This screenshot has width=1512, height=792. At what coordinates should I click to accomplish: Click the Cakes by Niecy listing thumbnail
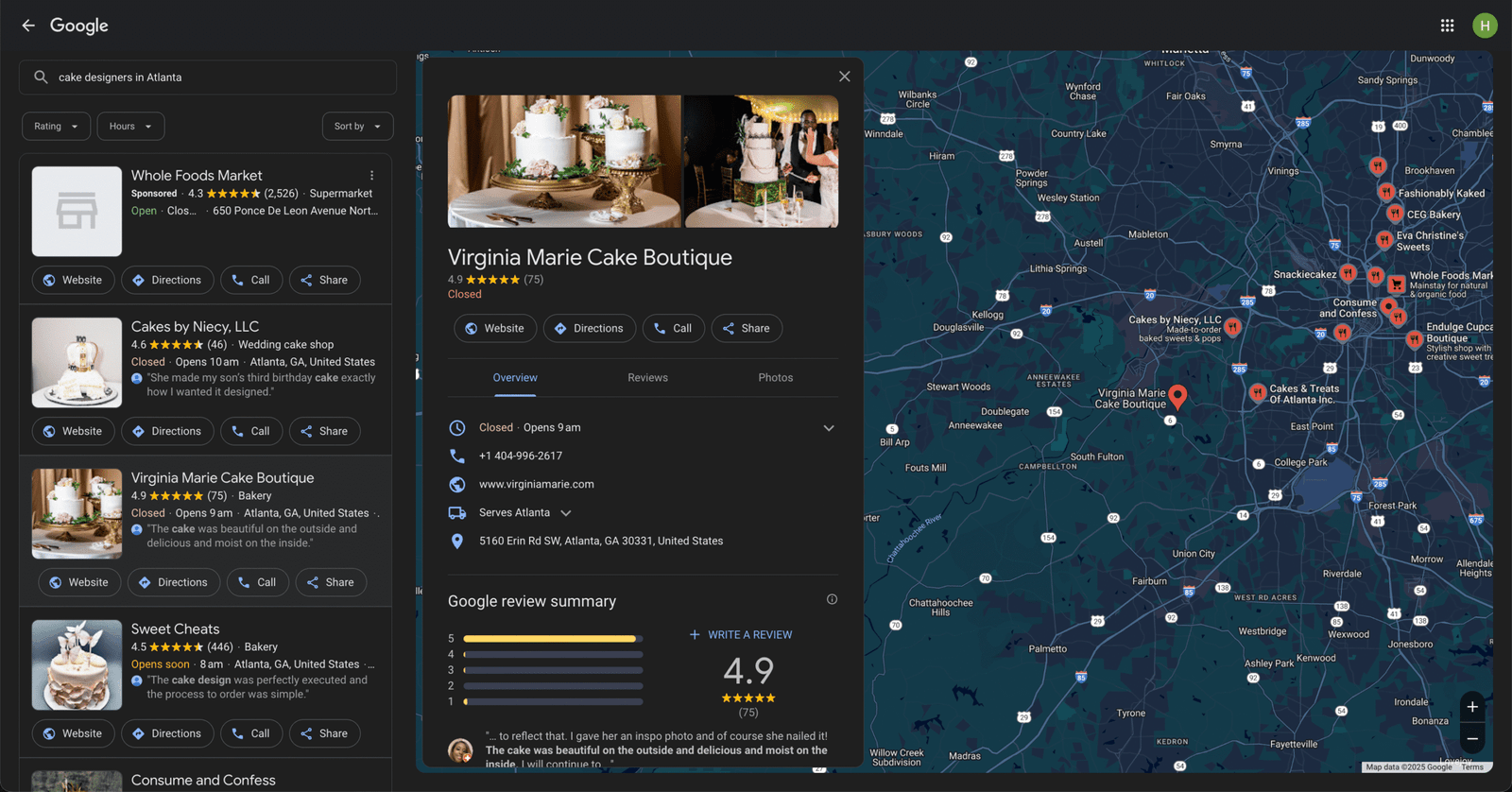77,363
